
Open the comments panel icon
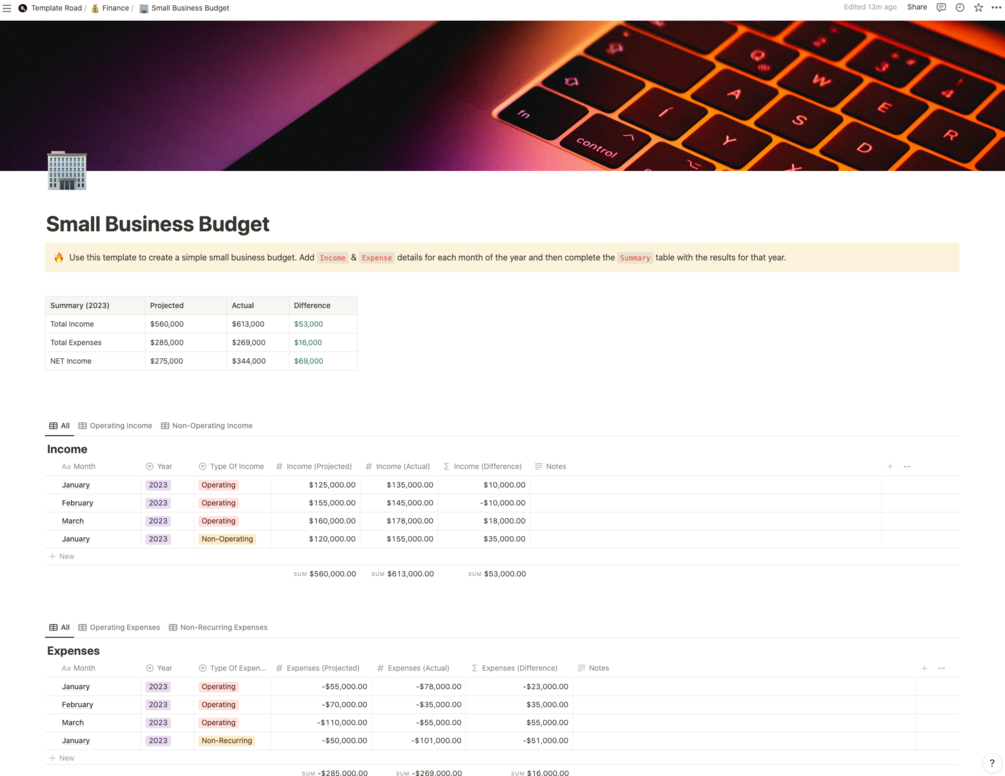click(941, 8)
